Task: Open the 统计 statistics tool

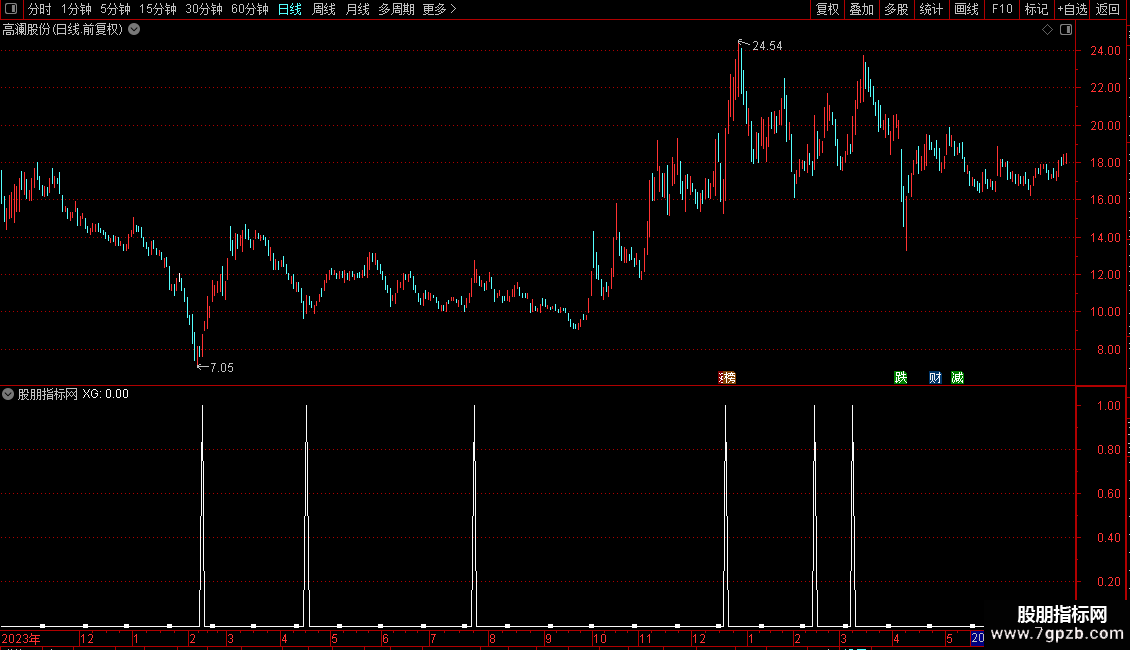Action: [x=930, y=9]
